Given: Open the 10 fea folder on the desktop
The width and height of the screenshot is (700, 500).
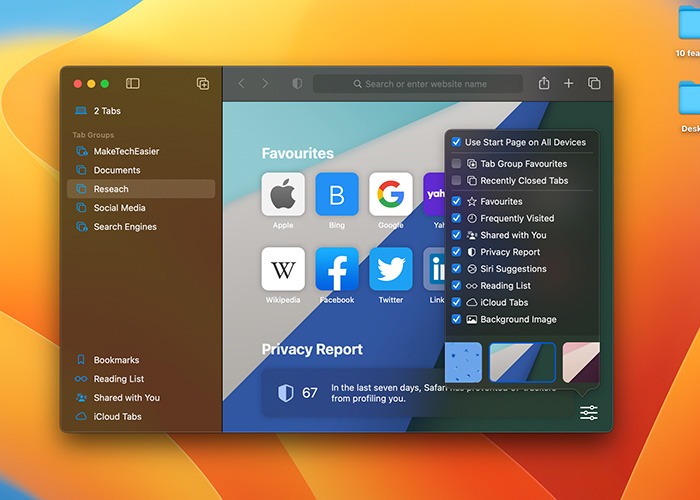Looking at the screenshot, I should coord(689,22).
